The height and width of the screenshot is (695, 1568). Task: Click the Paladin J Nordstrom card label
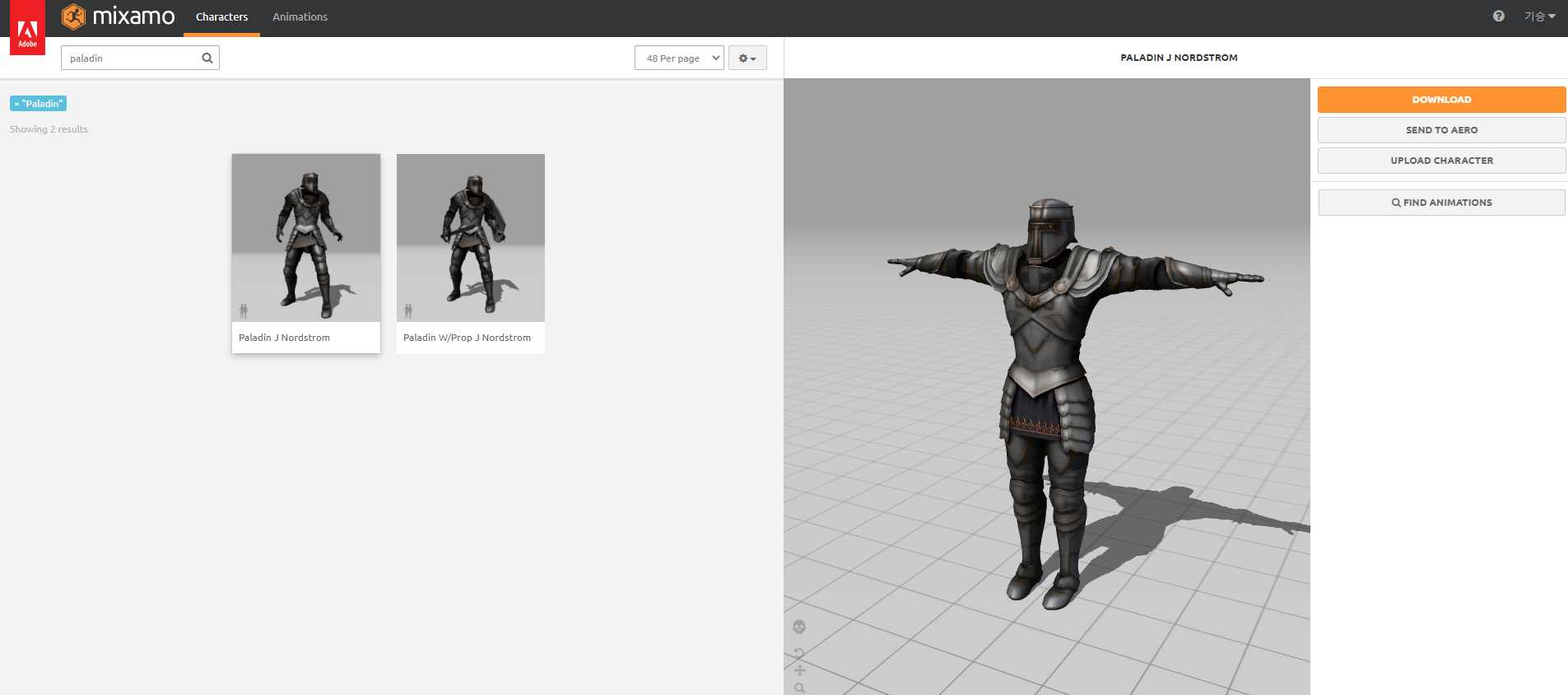(x=284, y=338)
